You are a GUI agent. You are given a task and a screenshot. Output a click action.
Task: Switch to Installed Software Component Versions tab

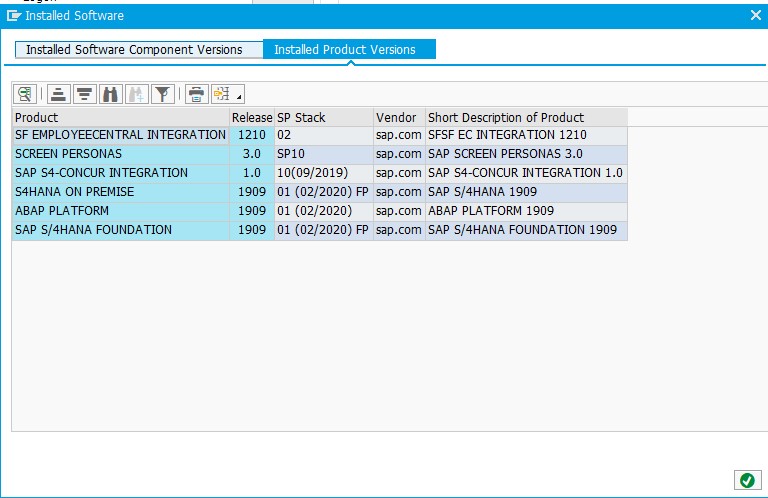pos(139,49)
